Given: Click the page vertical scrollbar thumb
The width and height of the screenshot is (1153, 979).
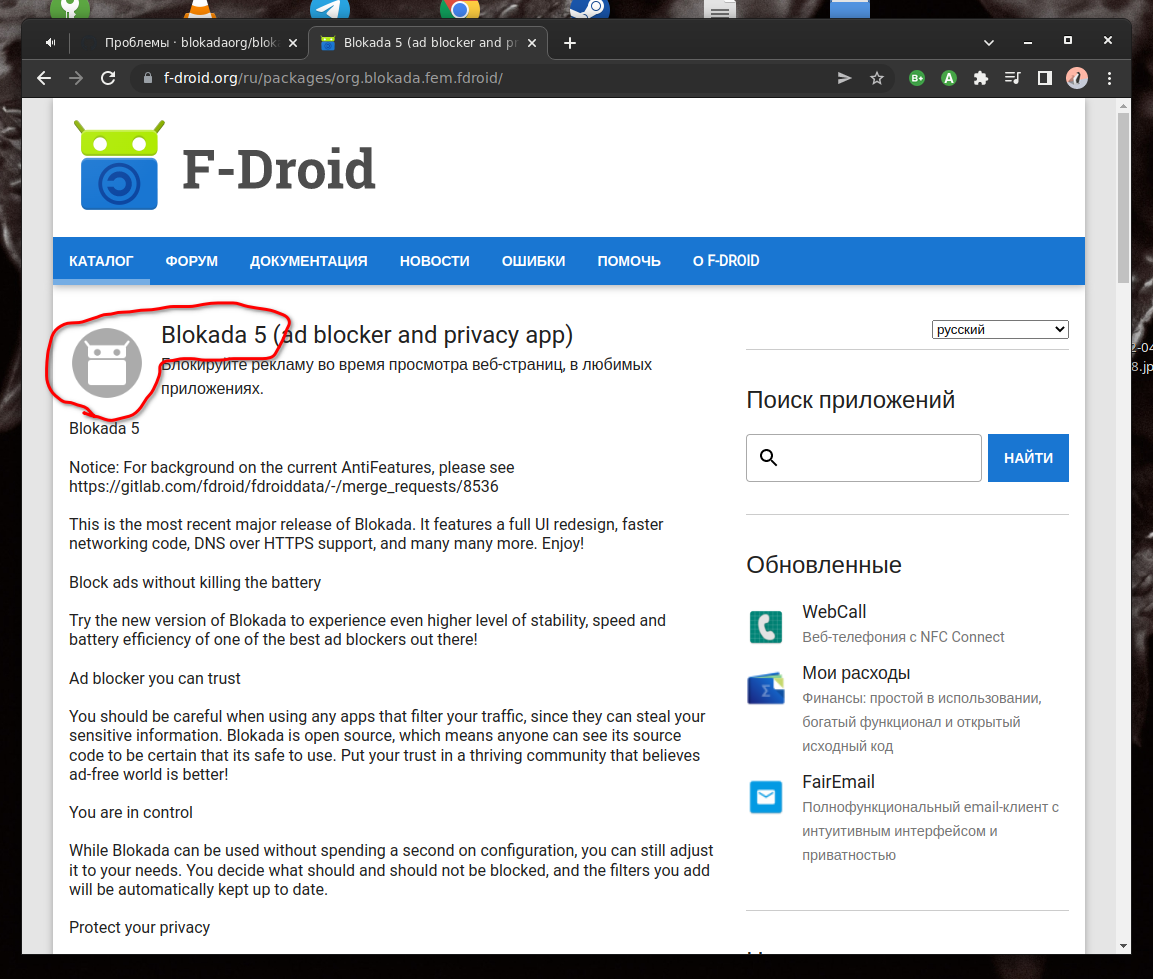Looking at the screenshot, I should [x=1123, y=197].
